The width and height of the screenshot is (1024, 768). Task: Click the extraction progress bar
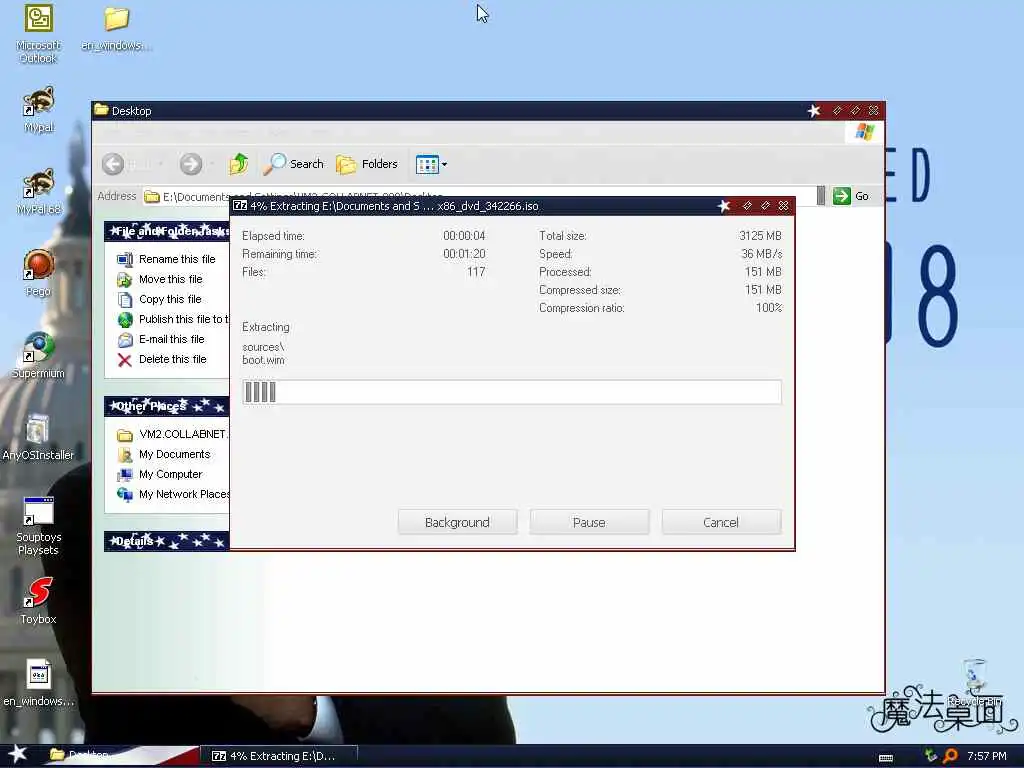coord(512,392)
